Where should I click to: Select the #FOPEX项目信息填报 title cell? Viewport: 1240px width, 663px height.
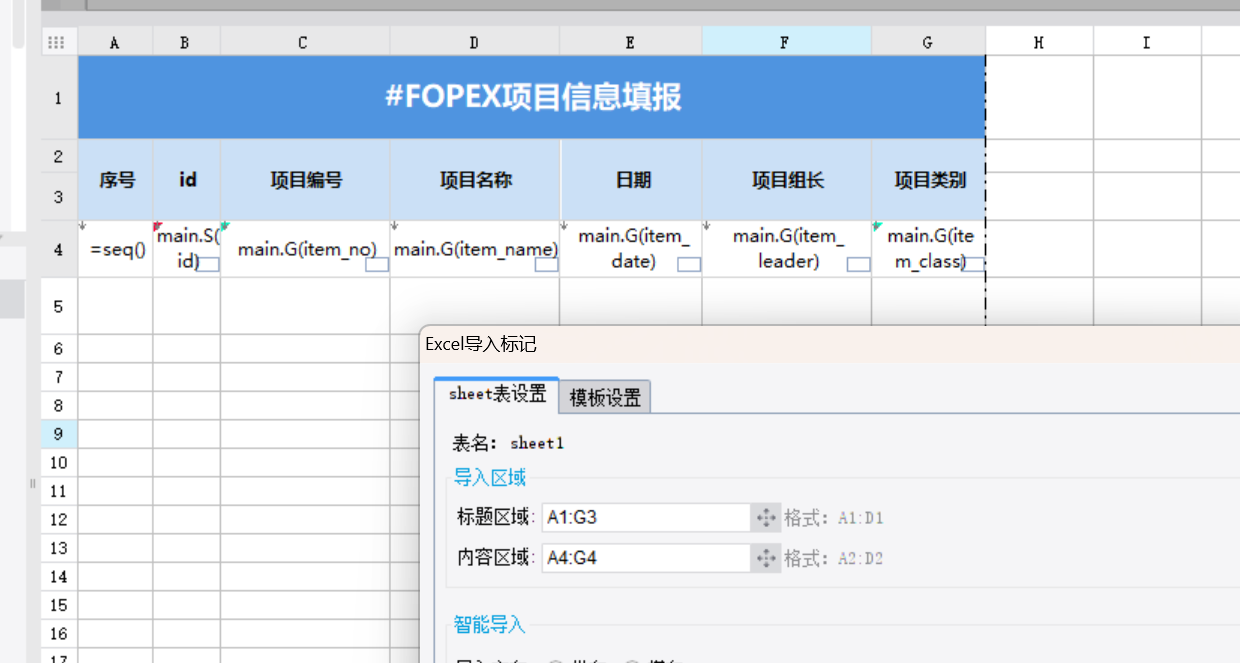(532, 97)
